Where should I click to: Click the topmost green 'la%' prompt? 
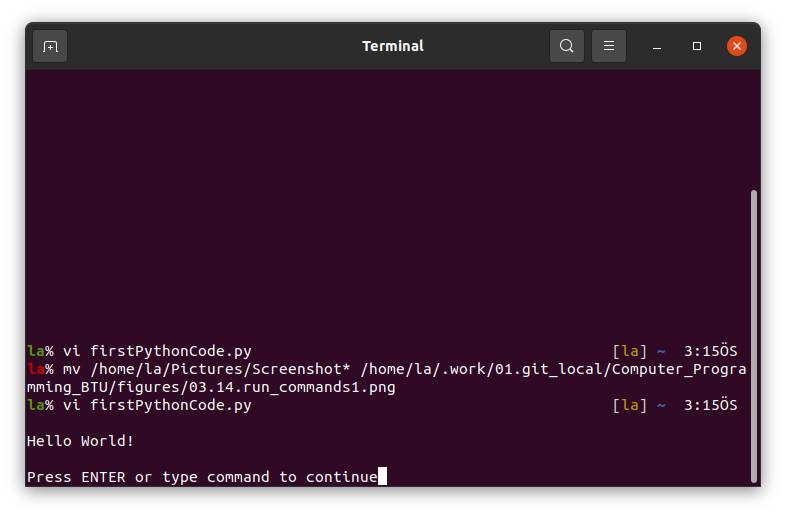click(x=40, y=351)
